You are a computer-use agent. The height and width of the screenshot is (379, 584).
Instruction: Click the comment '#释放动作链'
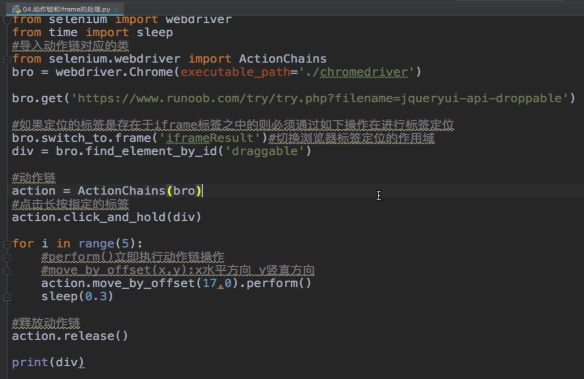46,323
